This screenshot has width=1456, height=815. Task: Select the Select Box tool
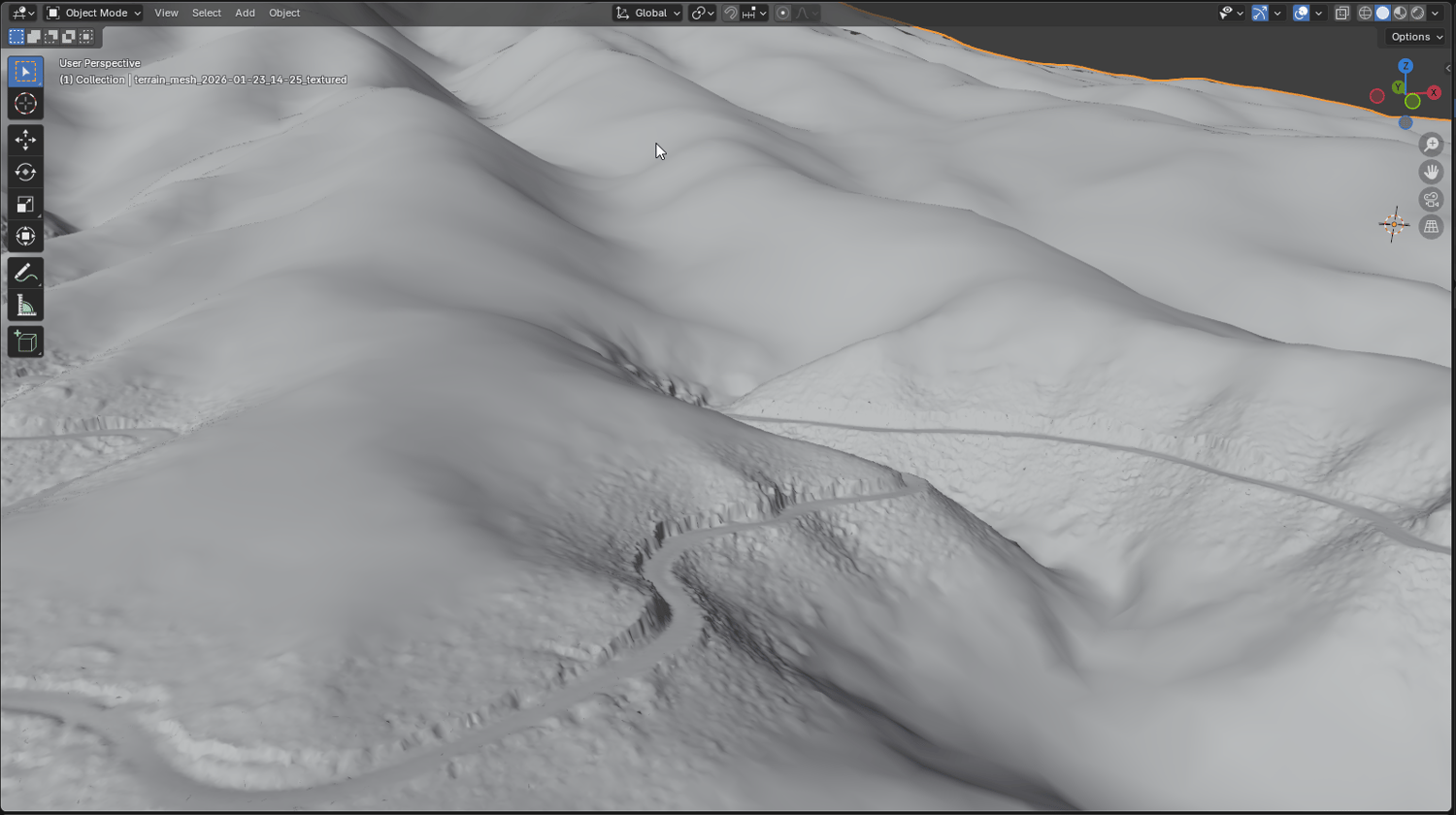(25, 72)
